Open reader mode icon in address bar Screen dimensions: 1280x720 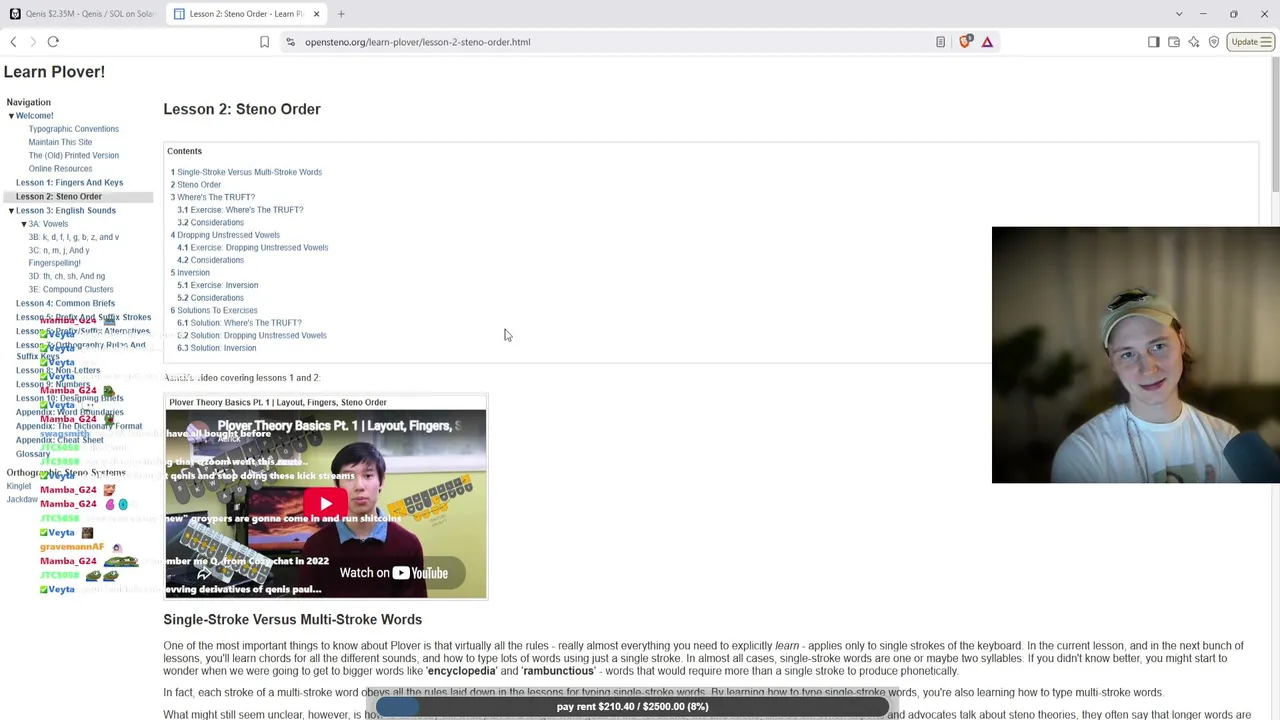point(940,42)
